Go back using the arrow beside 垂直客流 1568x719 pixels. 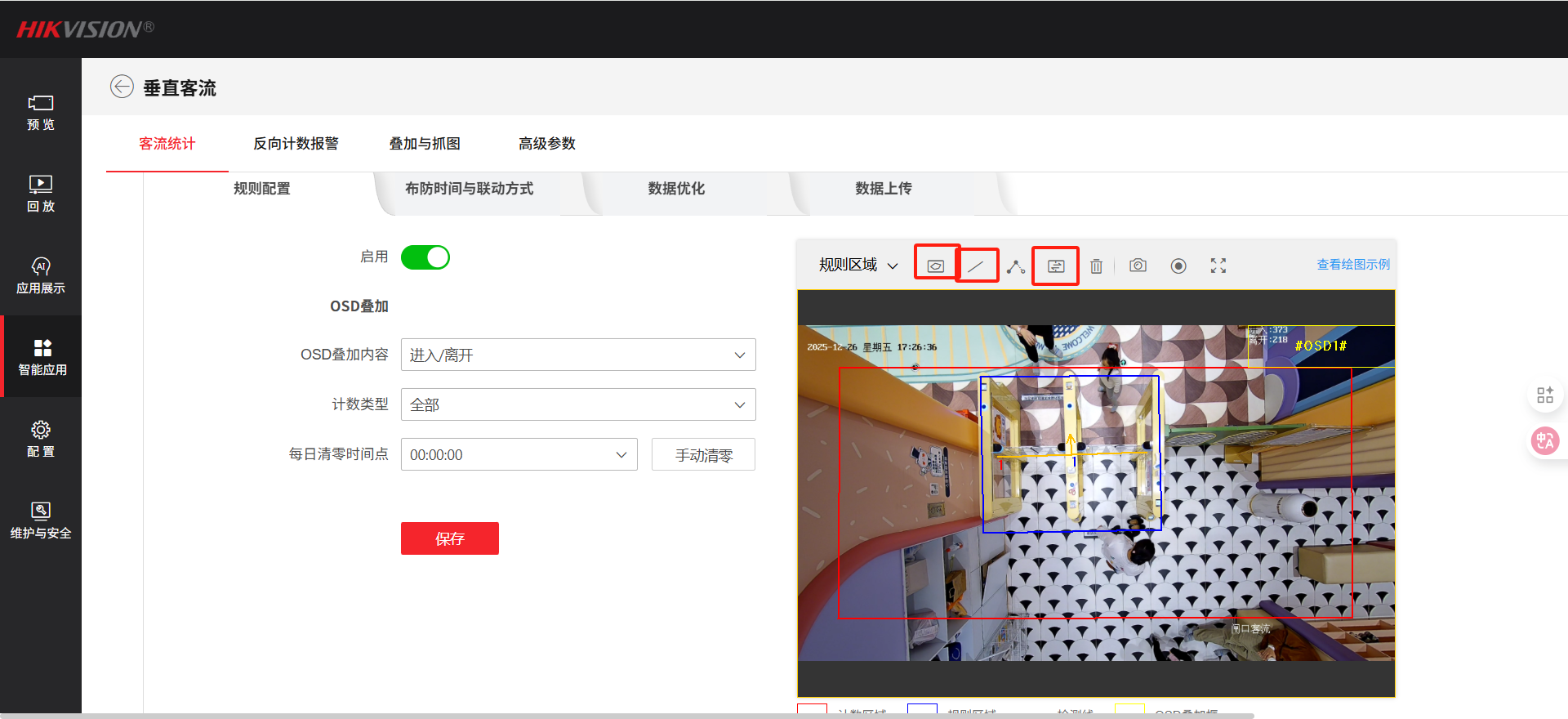point(122,87)
